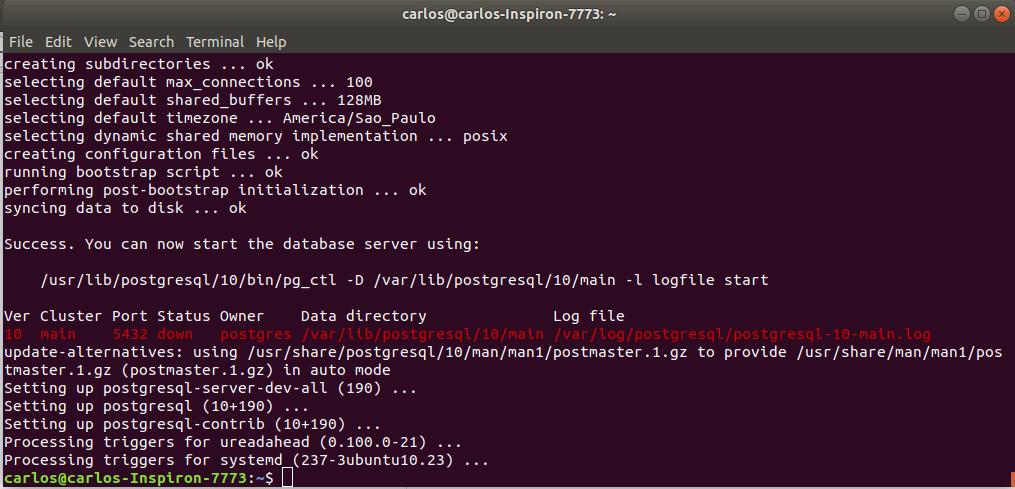The image size is (1015, 489).
Task: Click the 'Data directory' column header
Action: tap(364, 317)
